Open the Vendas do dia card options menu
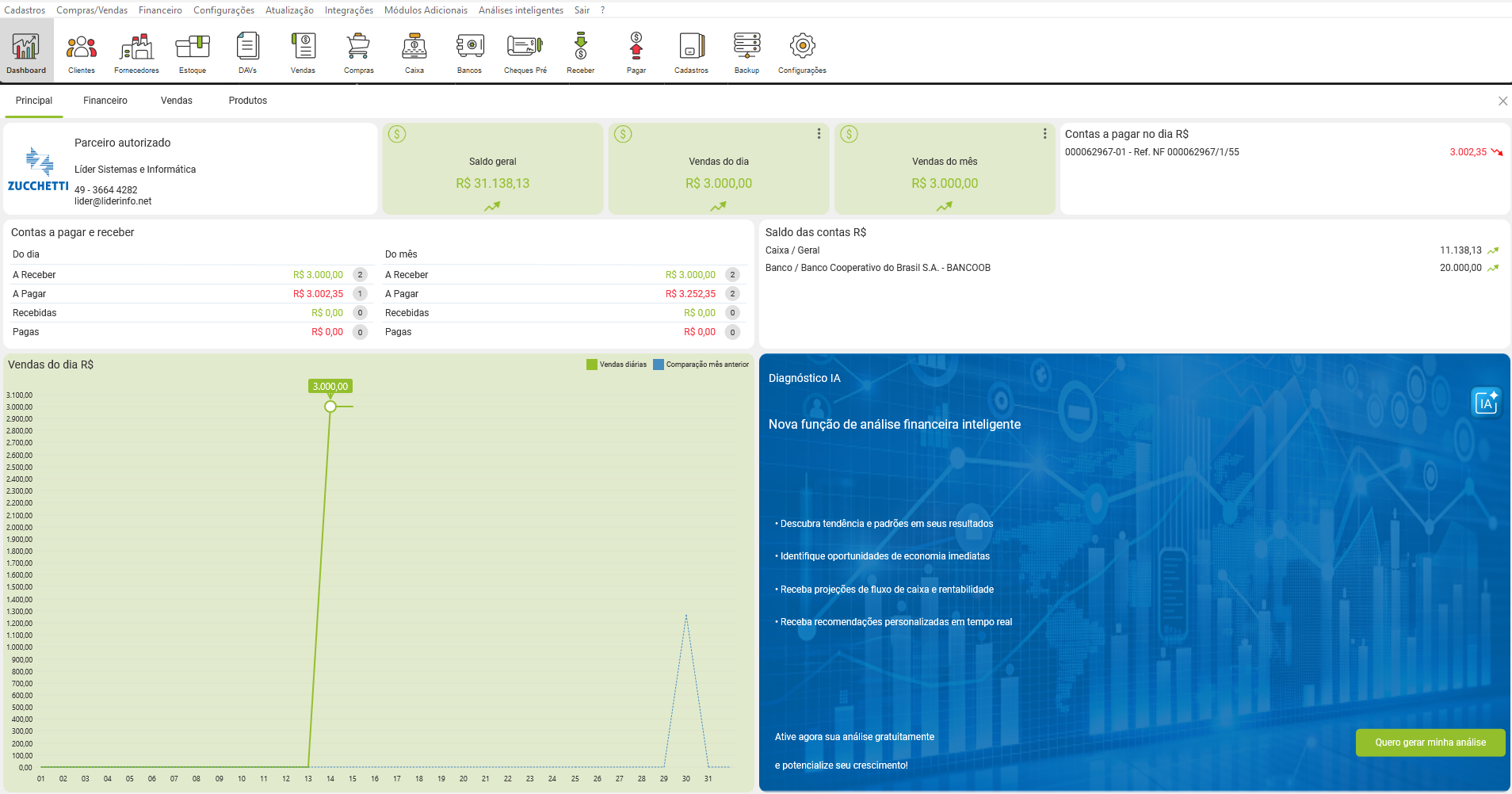This screenshot has width=1512, height=794. click(819, 134)
